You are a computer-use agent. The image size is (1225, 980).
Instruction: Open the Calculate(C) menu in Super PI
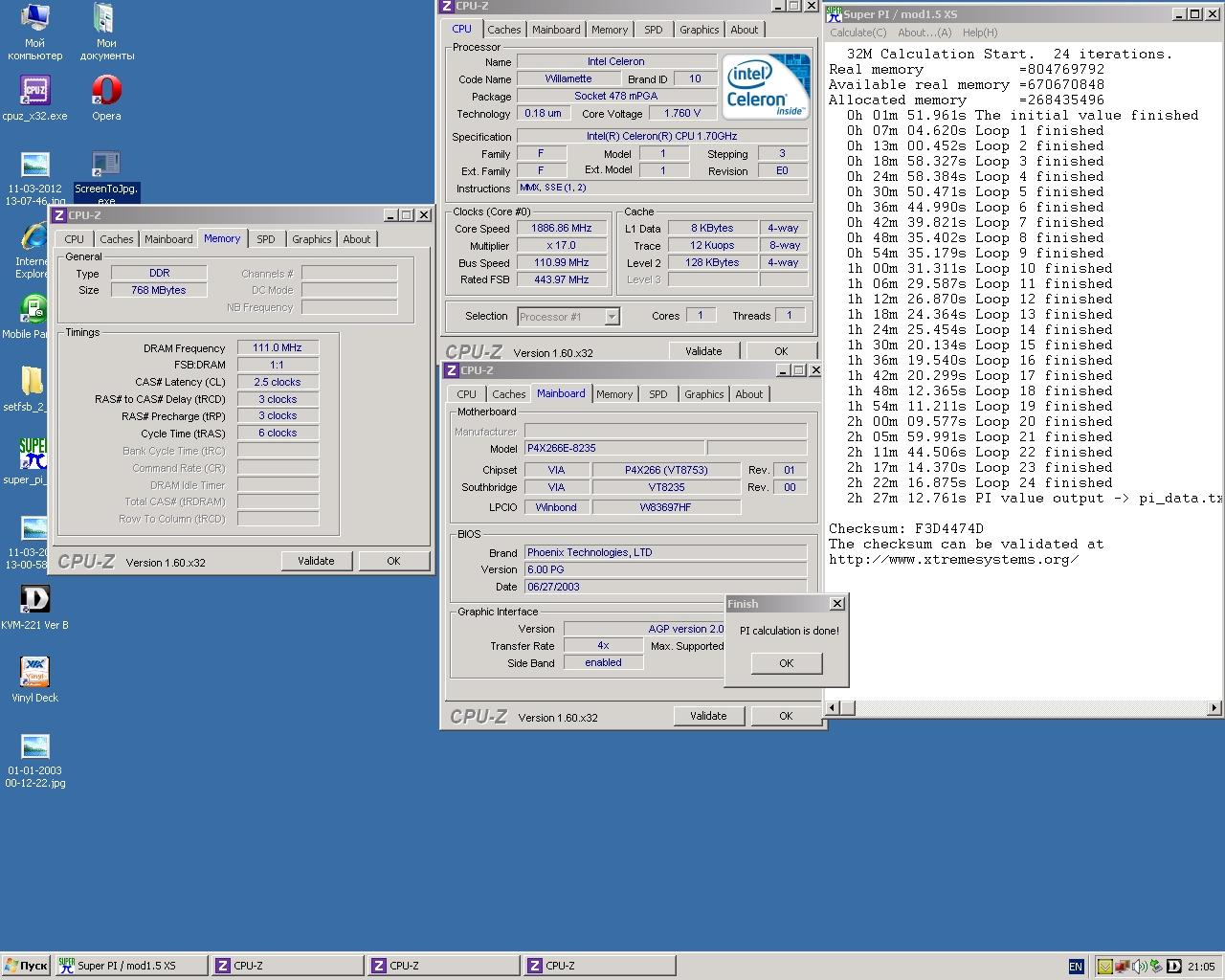(x=857, y=33)
